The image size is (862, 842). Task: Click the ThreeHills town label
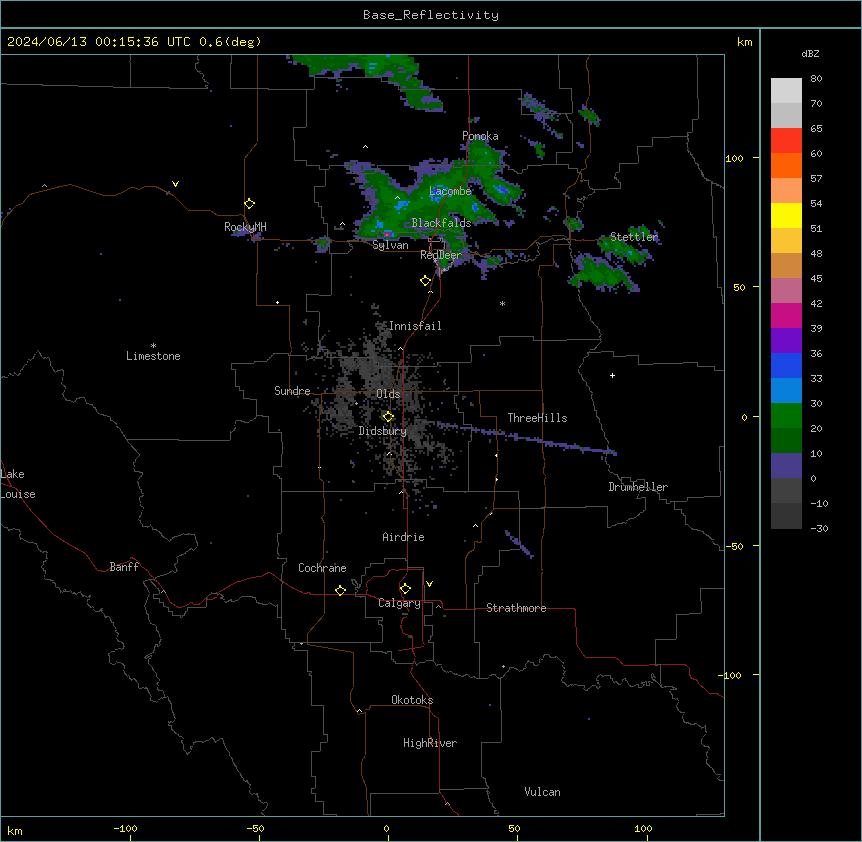[537, 418]
